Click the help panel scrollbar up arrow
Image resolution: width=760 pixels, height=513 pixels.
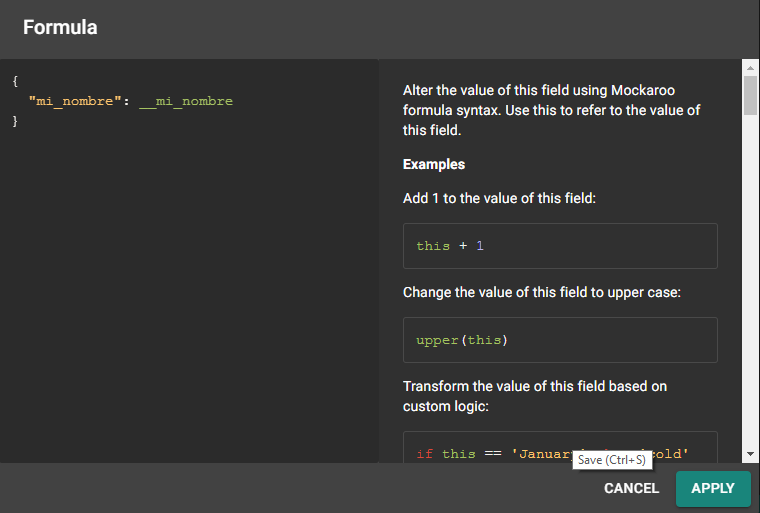tap(750, 67)
